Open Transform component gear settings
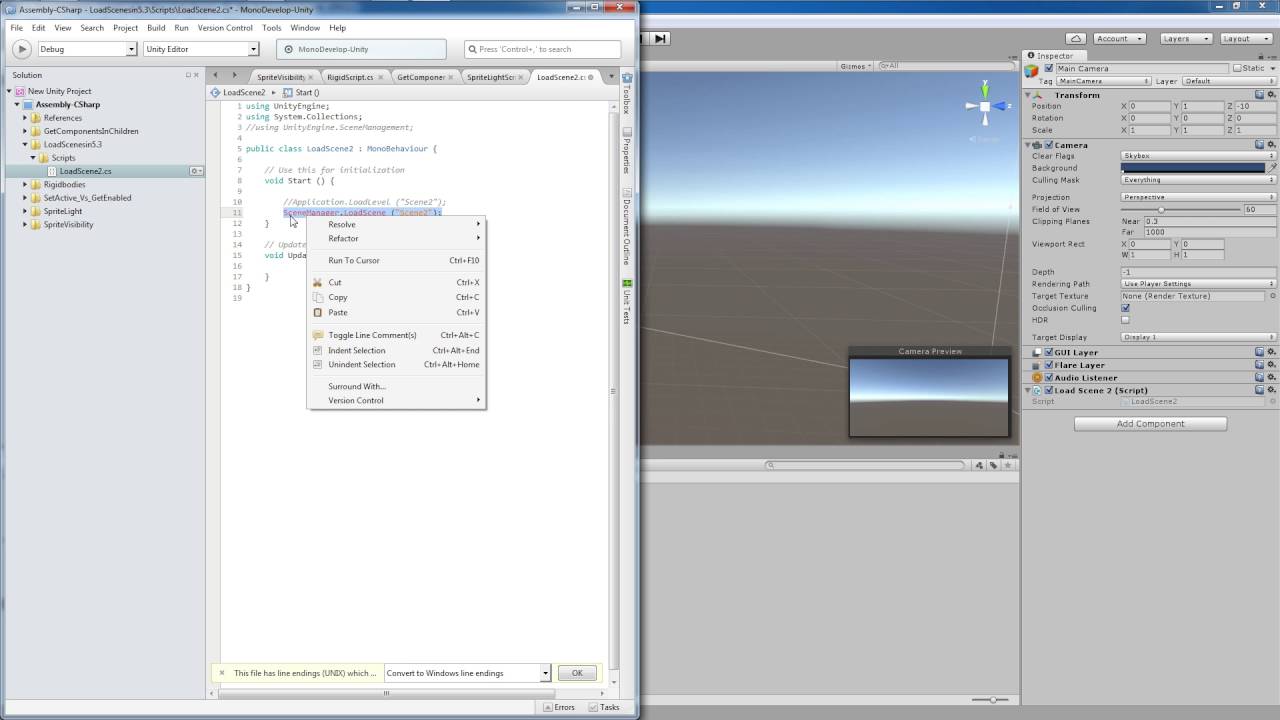This screenshot has width=1280, height=720. [x=1271, y=95]
